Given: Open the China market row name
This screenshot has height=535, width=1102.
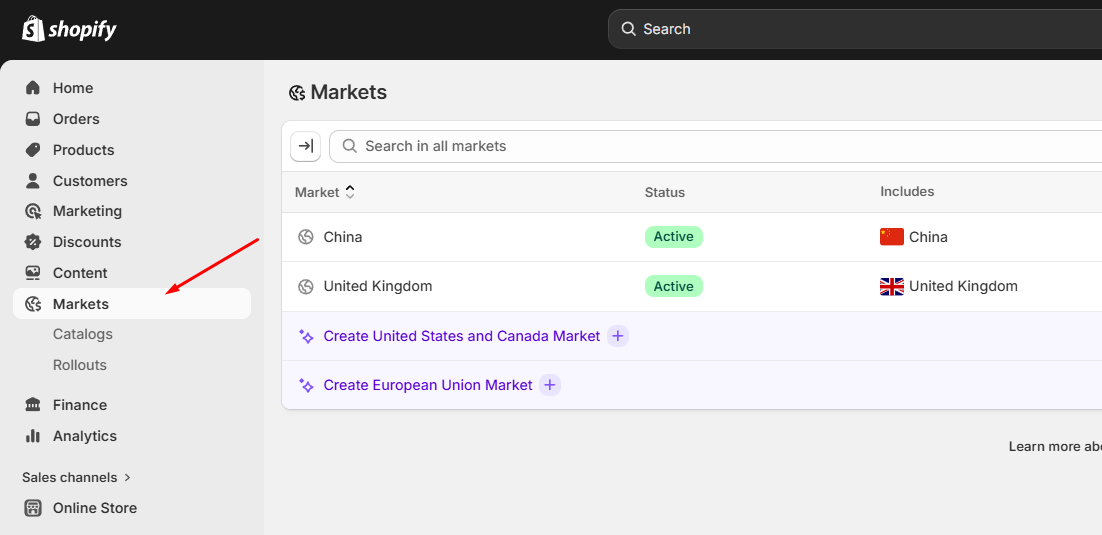Looking at the screenshot, I should tap(343, 237).
